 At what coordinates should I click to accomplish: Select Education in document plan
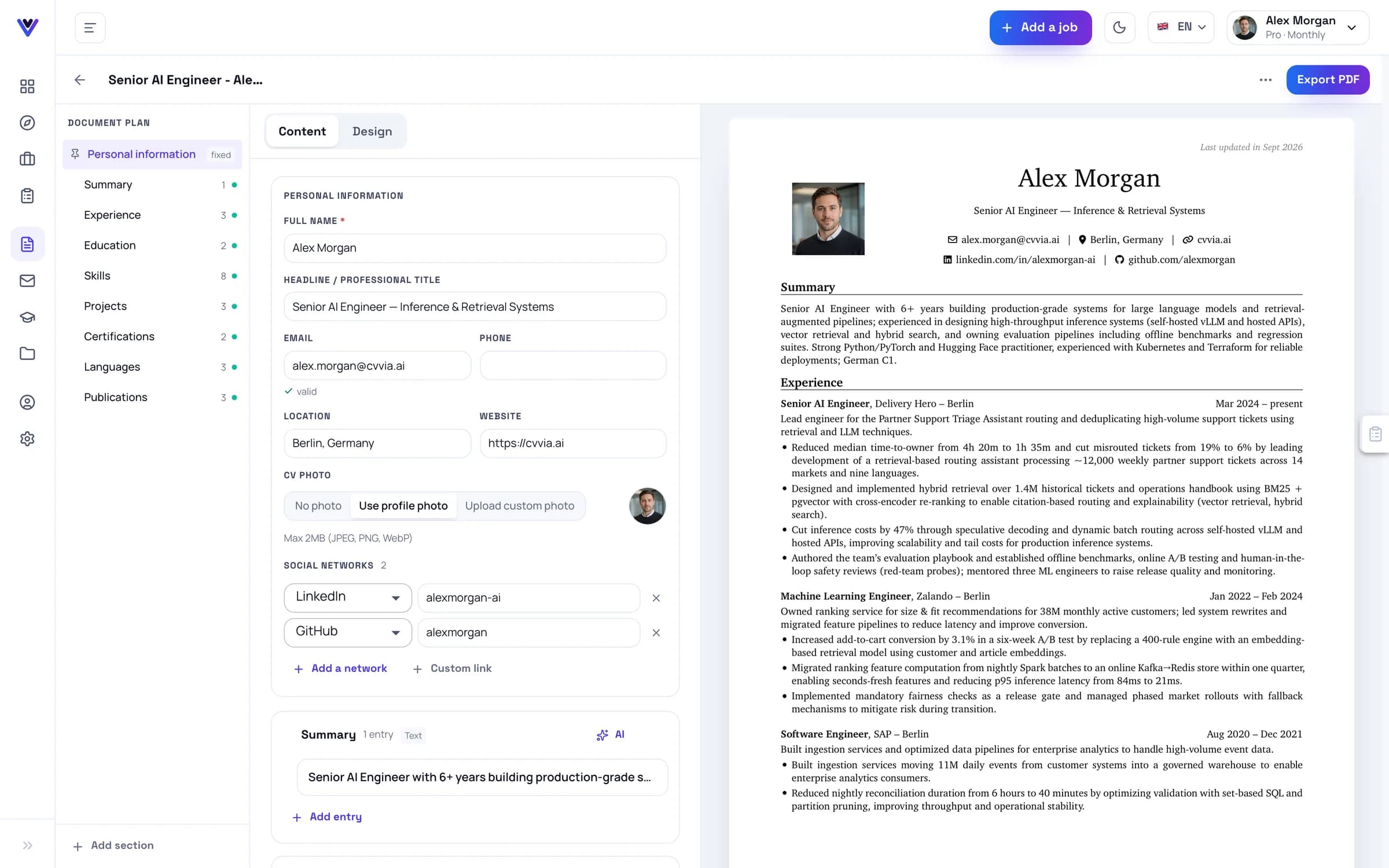[152, 245]
